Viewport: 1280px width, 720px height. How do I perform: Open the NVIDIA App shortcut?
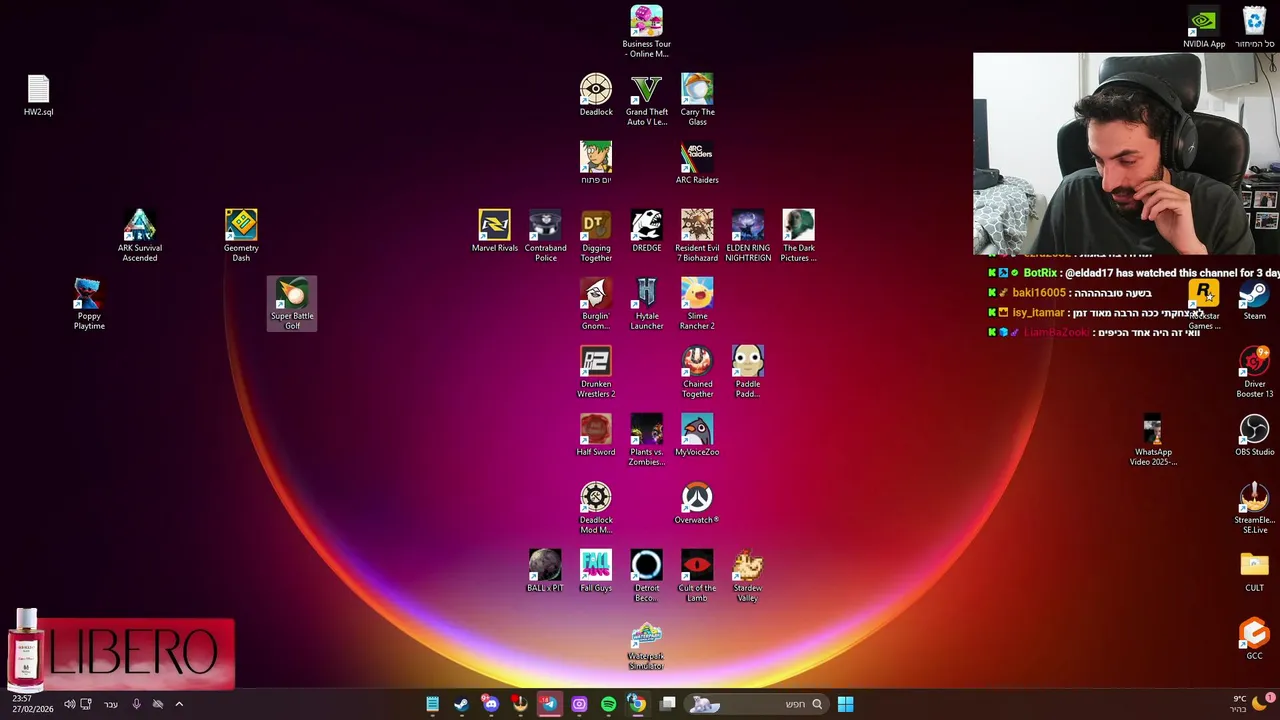pos(1204,27)
